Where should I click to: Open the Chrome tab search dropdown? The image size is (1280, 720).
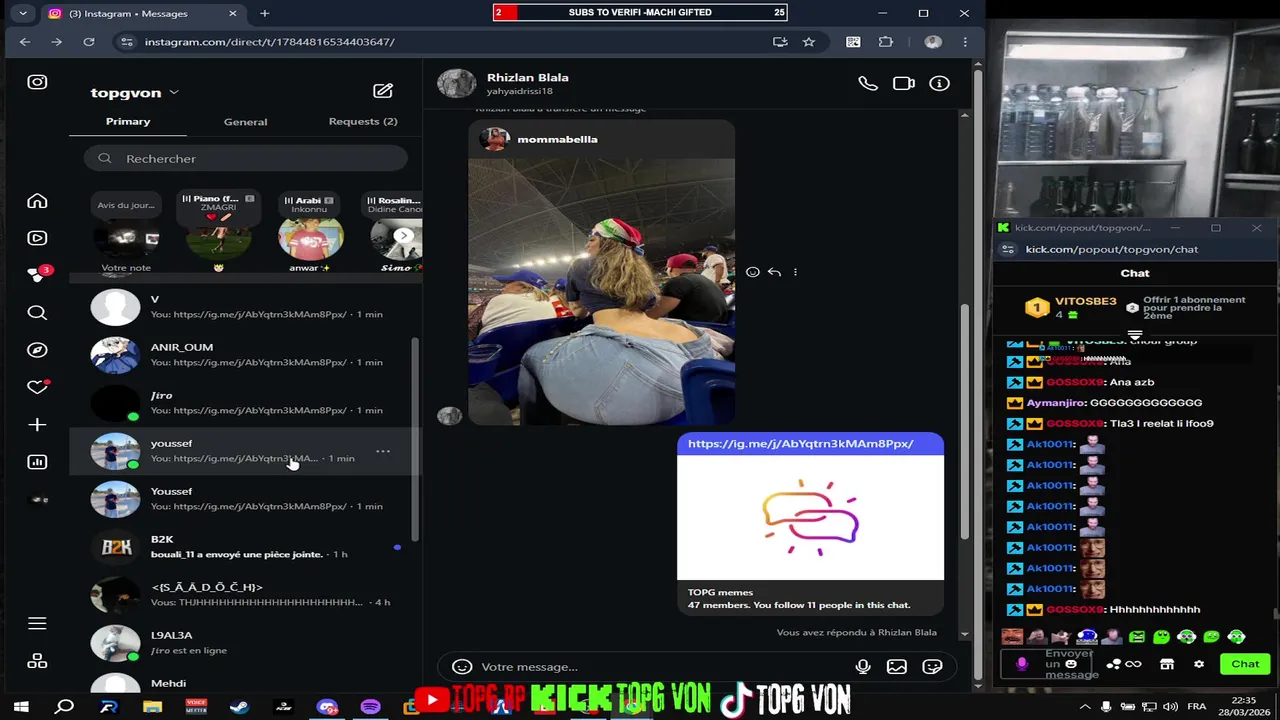[x=22, y=13]
